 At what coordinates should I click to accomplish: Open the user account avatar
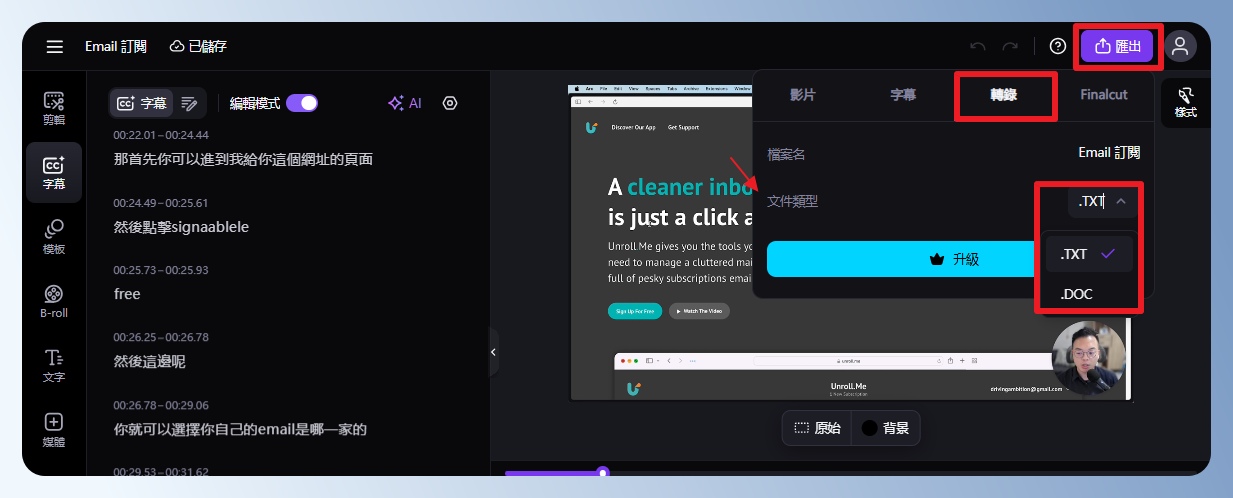point(1180,46)
